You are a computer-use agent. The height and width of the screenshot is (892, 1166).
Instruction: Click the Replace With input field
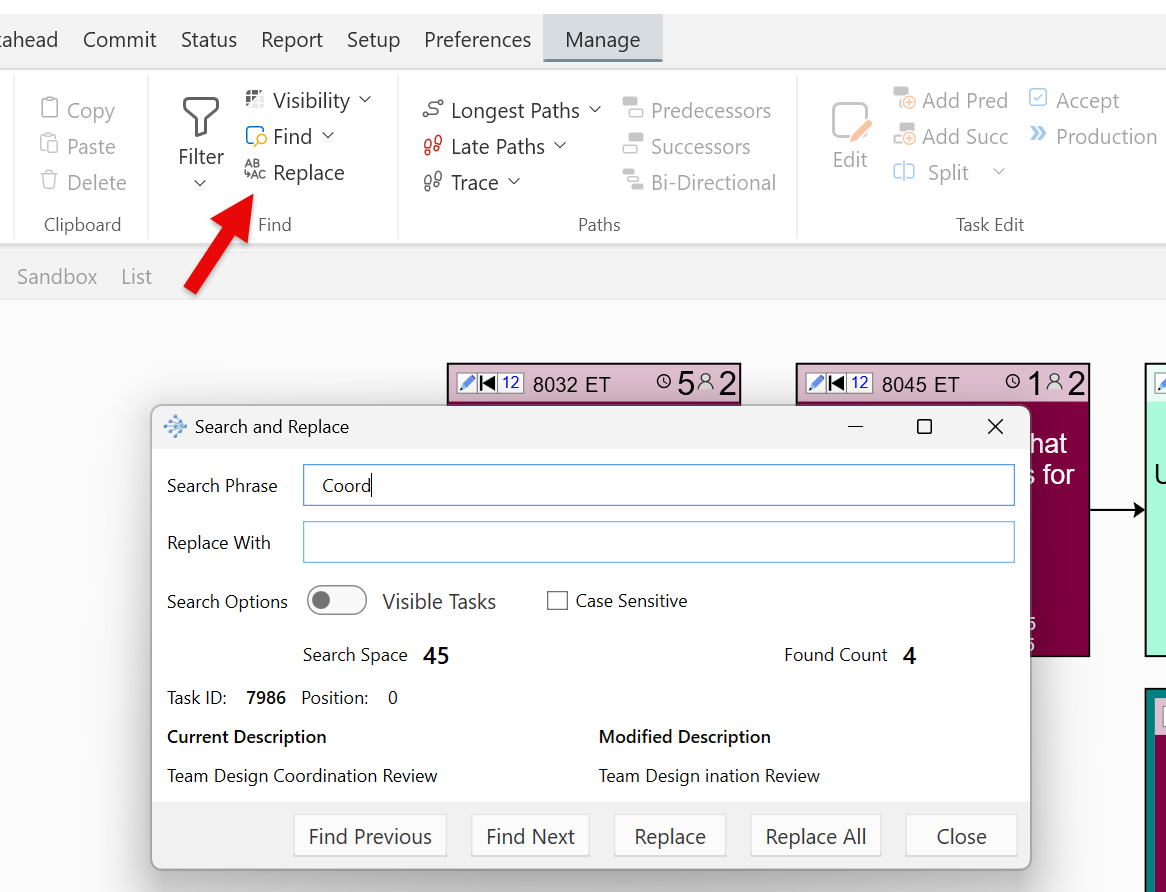coord(658,542)
